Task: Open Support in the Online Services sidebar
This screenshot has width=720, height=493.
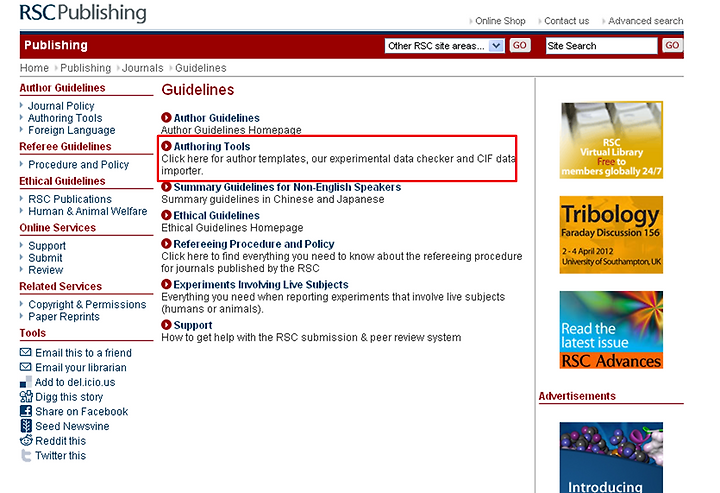Action: (47, 246)
